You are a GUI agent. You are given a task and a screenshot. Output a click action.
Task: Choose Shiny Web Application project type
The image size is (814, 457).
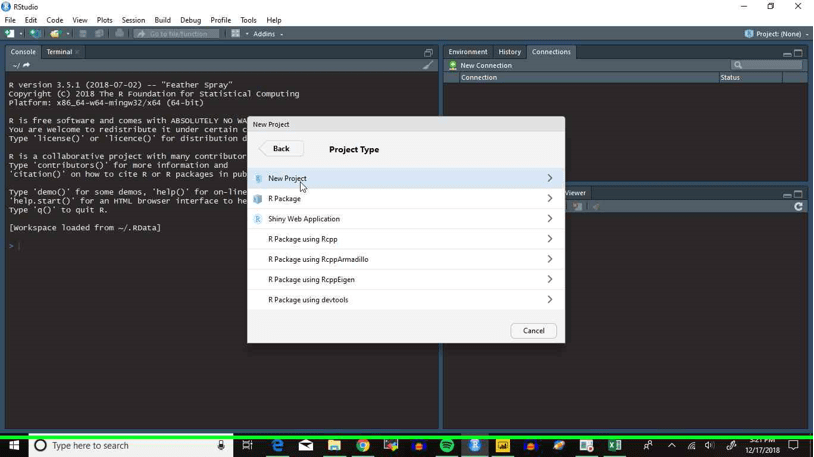click(406, 219)
